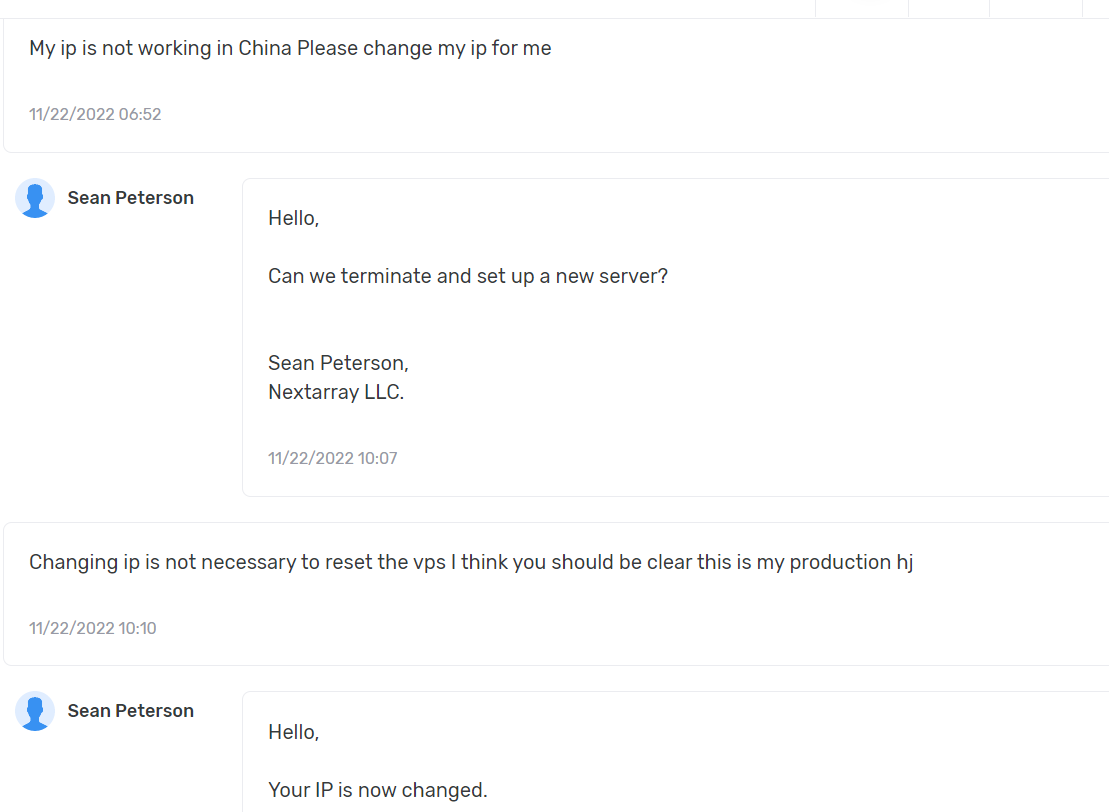
Task: Click the word 'production' in customer message
Action: coord(839,562)
